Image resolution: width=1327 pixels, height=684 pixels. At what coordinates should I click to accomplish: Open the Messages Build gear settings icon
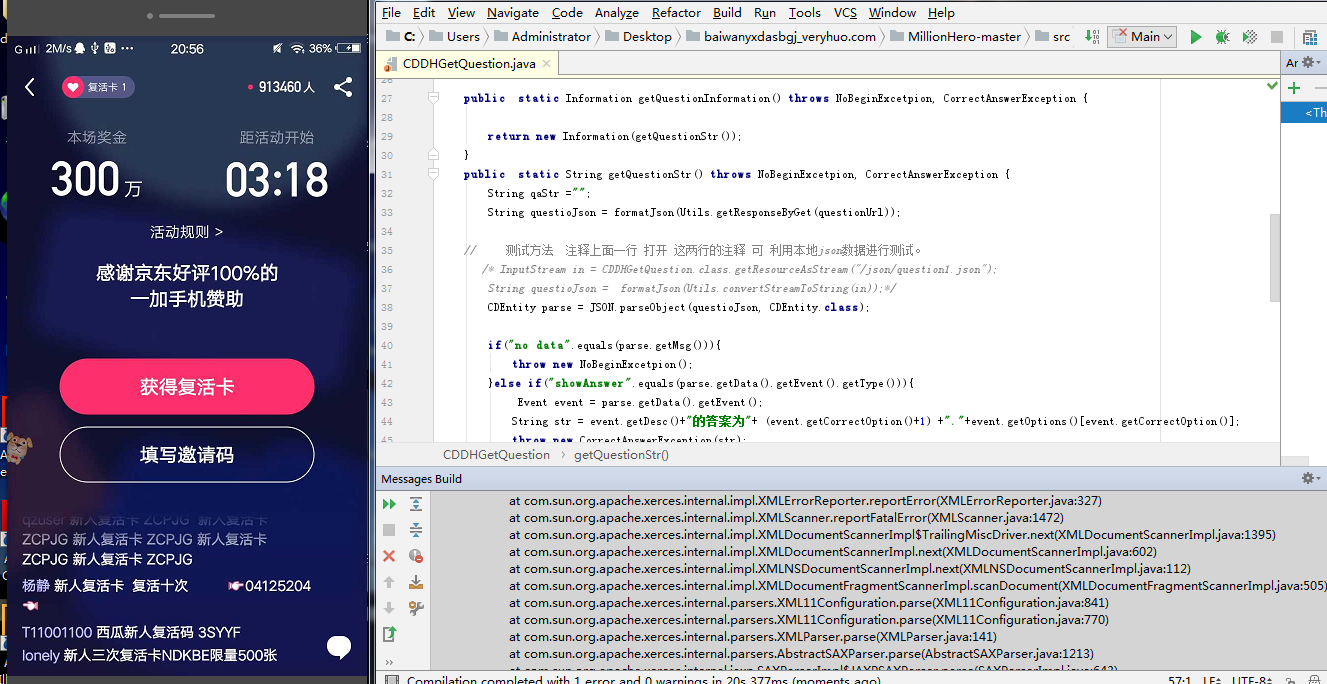(1309, 479)
